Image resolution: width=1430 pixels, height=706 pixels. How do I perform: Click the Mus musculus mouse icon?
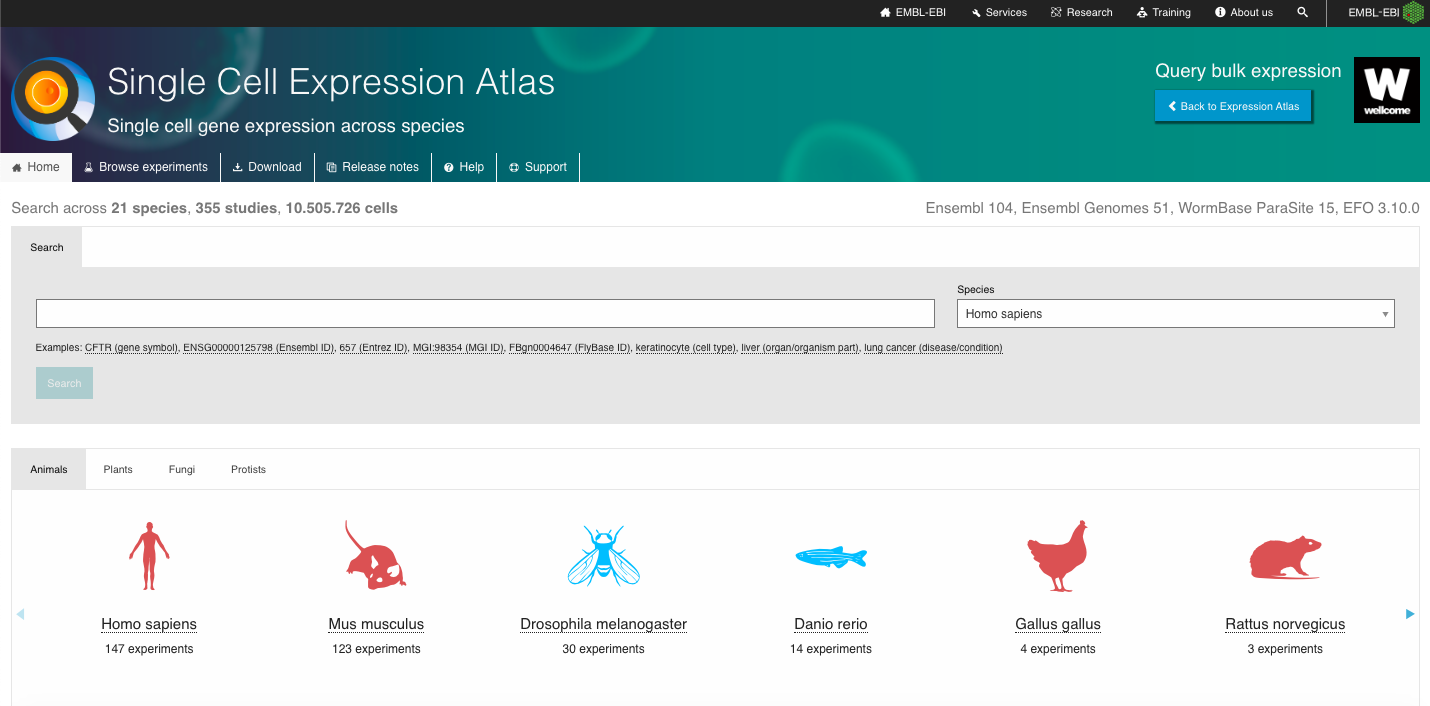375,555
